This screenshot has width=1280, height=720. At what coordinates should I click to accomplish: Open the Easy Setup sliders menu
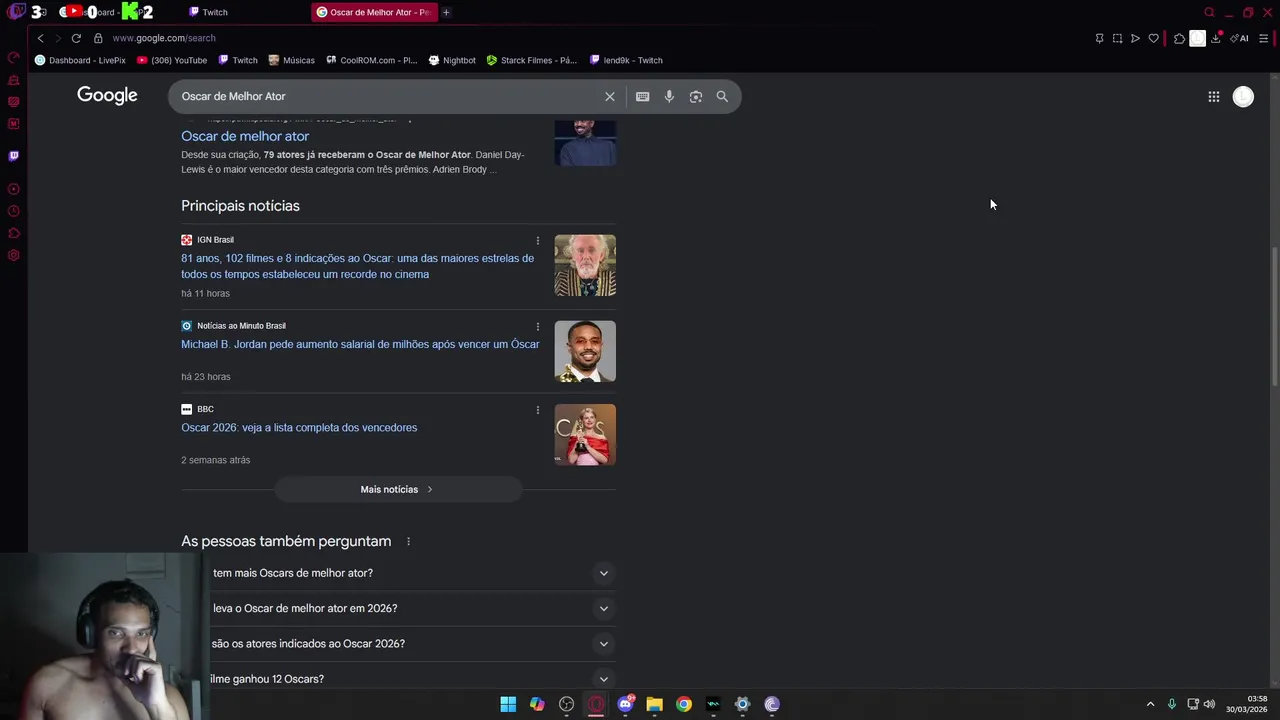[x=1264, y=39]
